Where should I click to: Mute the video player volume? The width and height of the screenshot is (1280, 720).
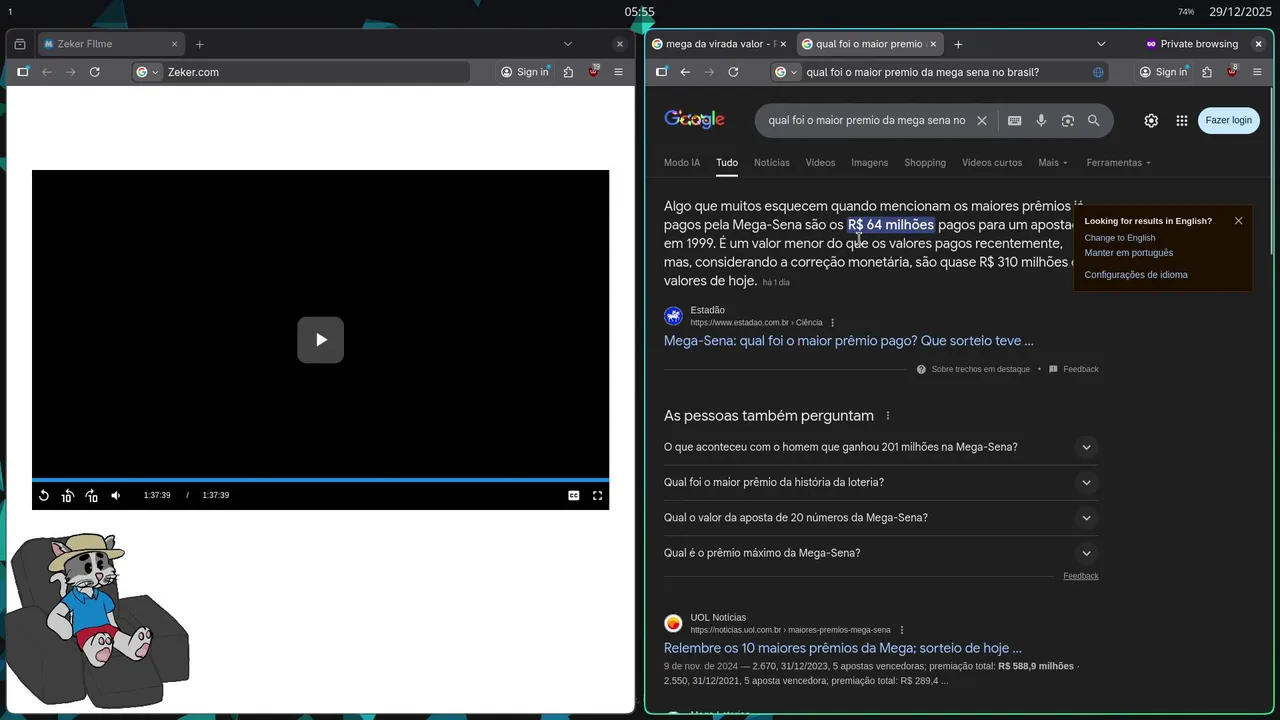(116, 495)
